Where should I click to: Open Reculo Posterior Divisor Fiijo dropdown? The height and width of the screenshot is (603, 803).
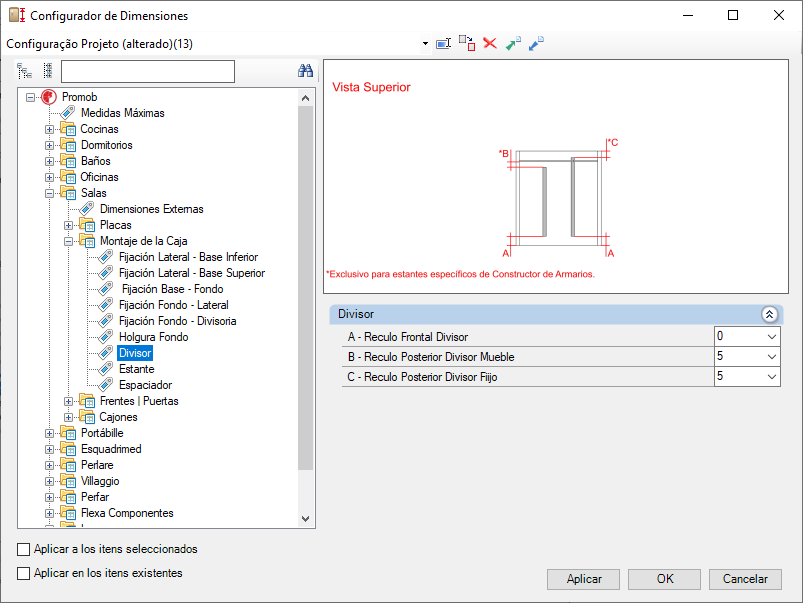(772, 377)
